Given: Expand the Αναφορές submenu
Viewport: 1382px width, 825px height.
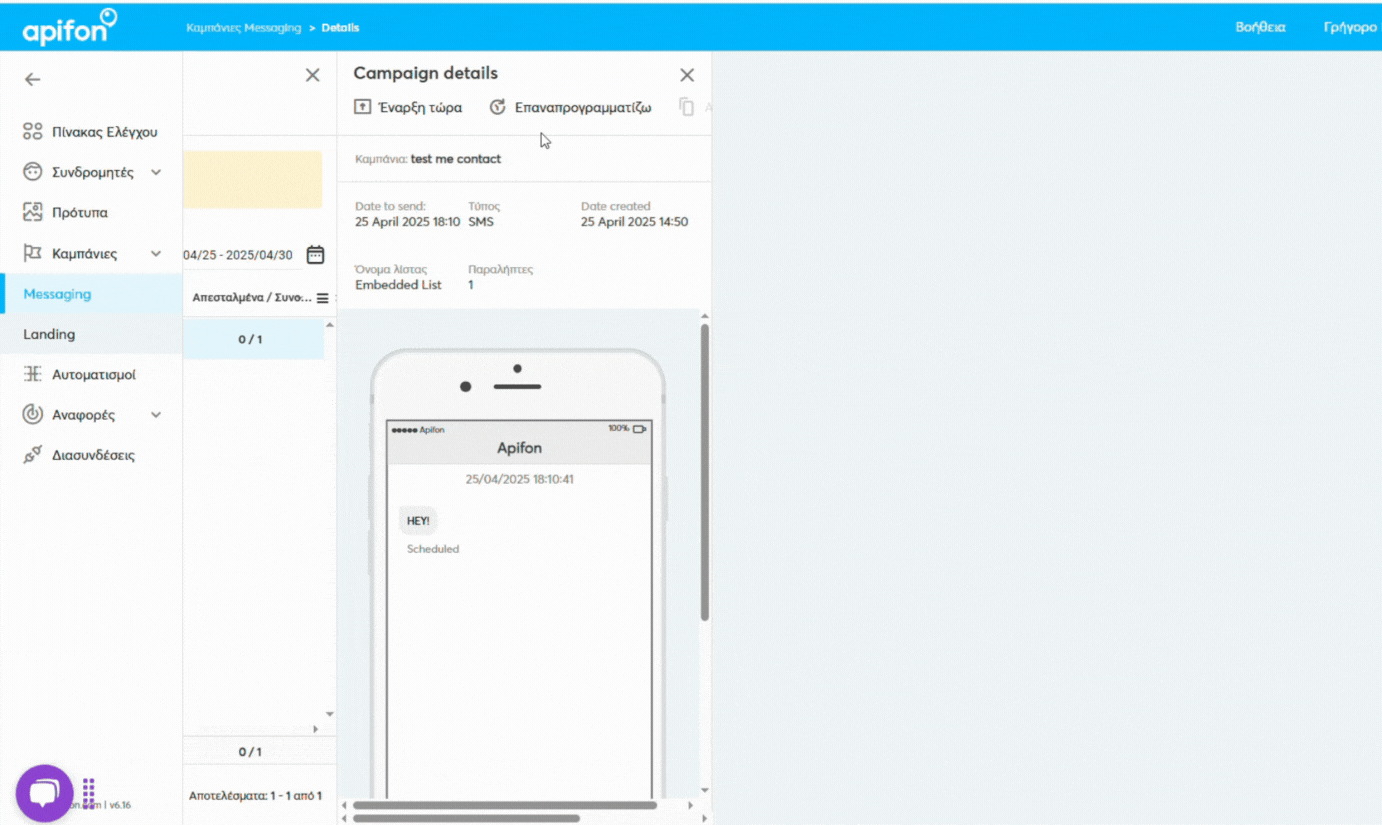Looking at the screenshot, I should (156, 415).
